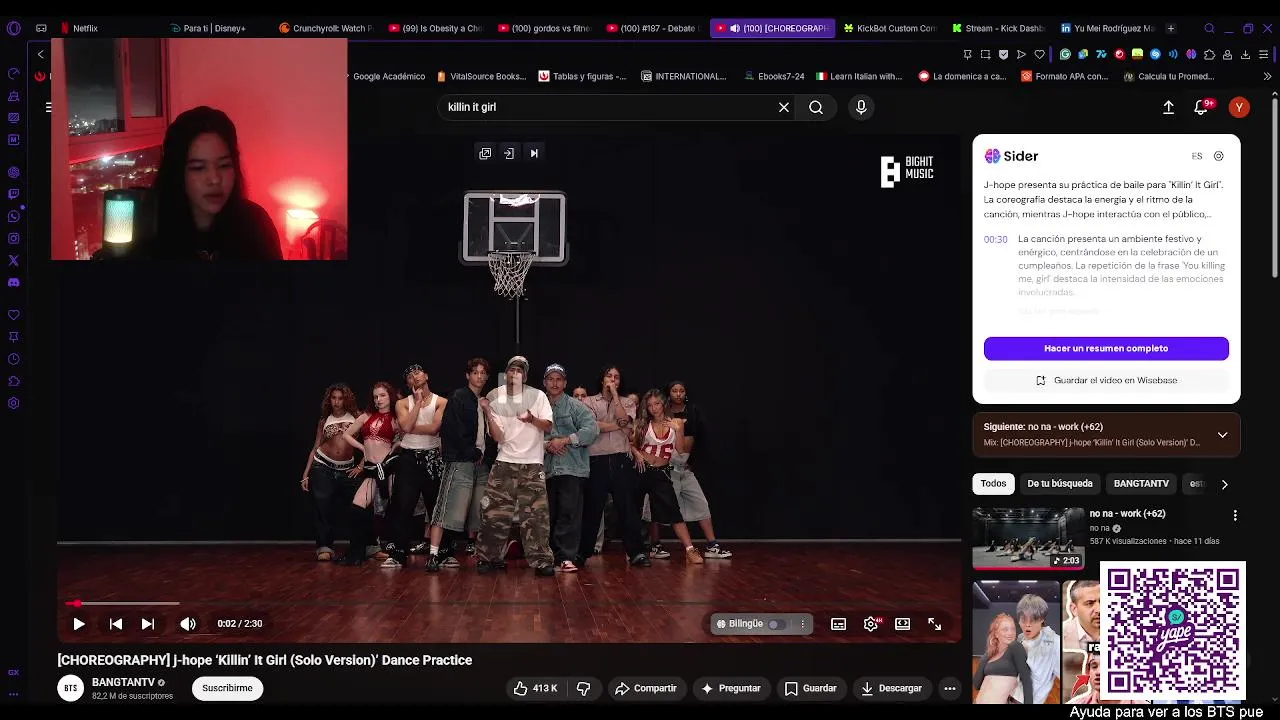Open more actions menu below video
The width and height of the screenshot is (1280, 720).
point(950,688)
